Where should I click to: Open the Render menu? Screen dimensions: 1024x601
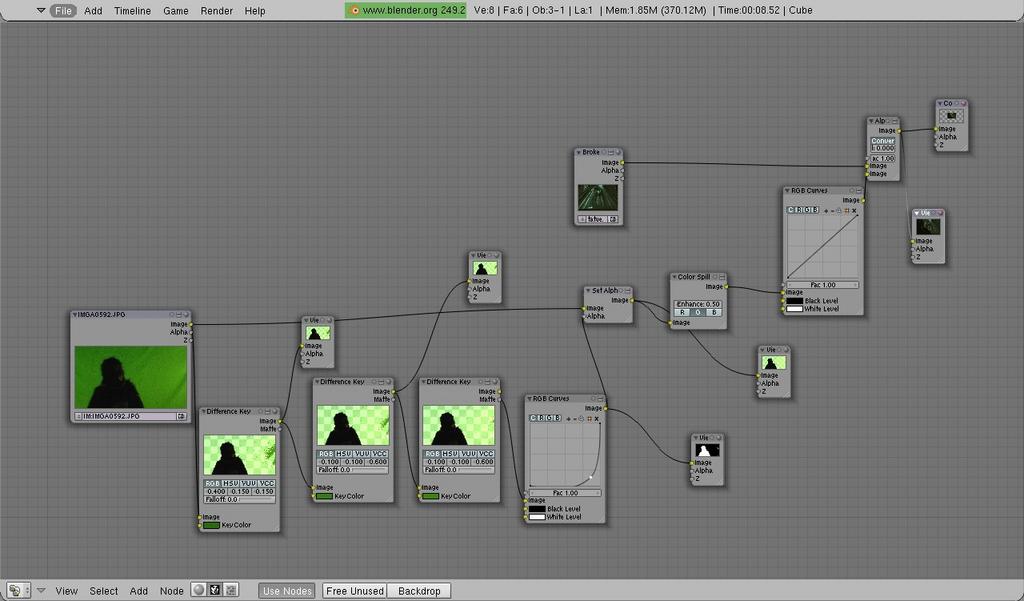coord(217,10)
